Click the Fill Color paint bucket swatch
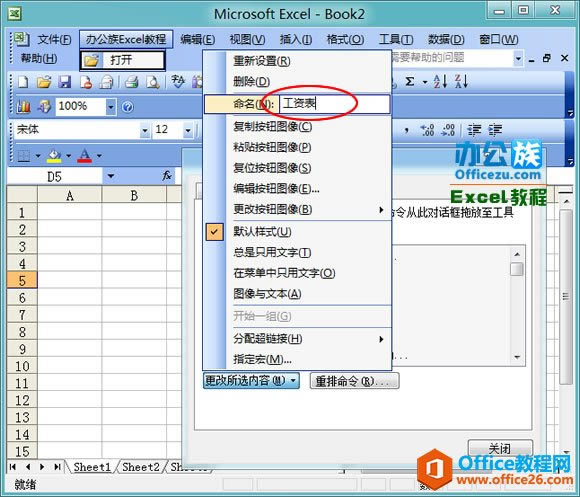 (54, 156)
